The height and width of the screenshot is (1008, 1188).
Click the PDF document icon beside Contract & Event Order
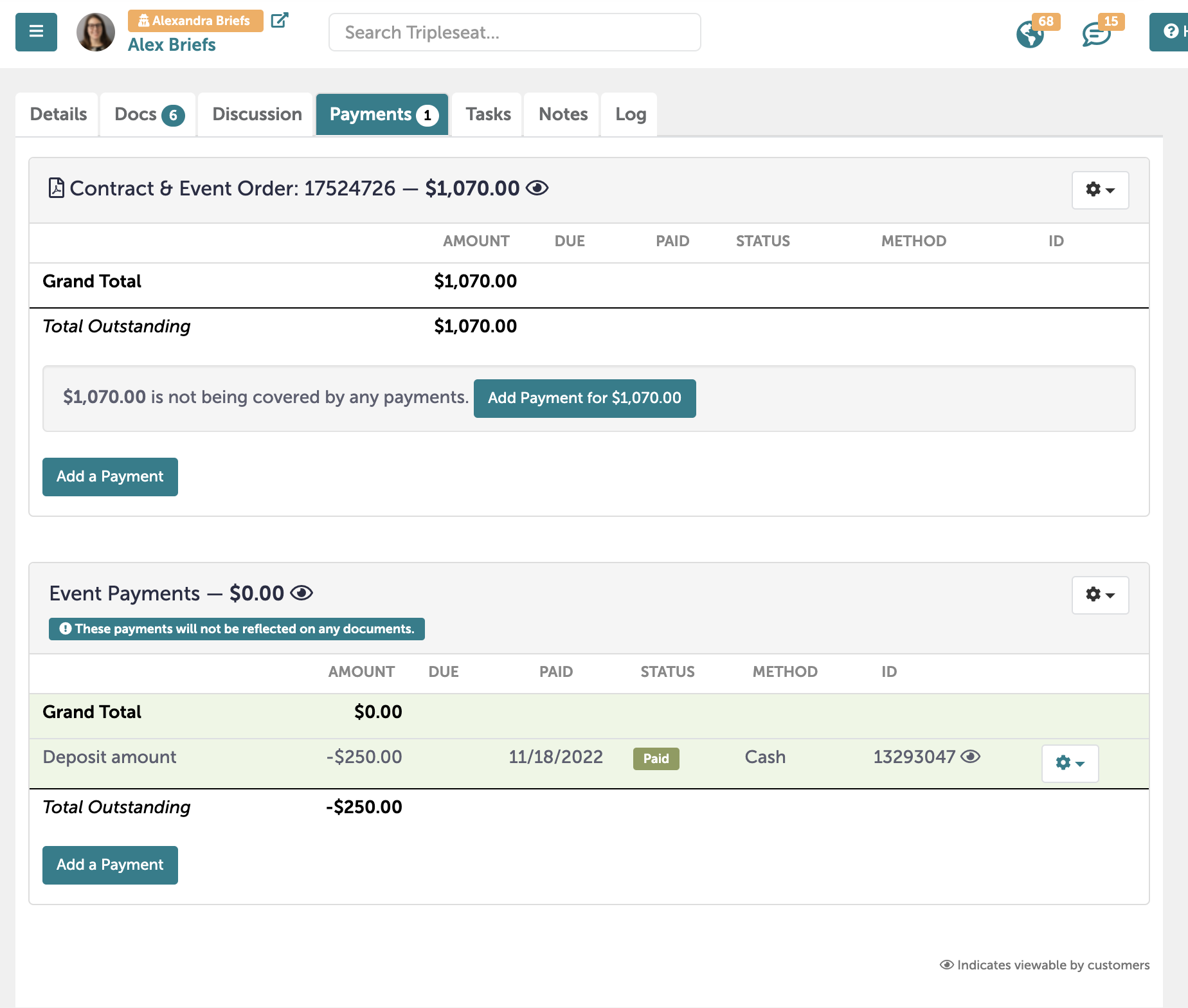point(56,187)
